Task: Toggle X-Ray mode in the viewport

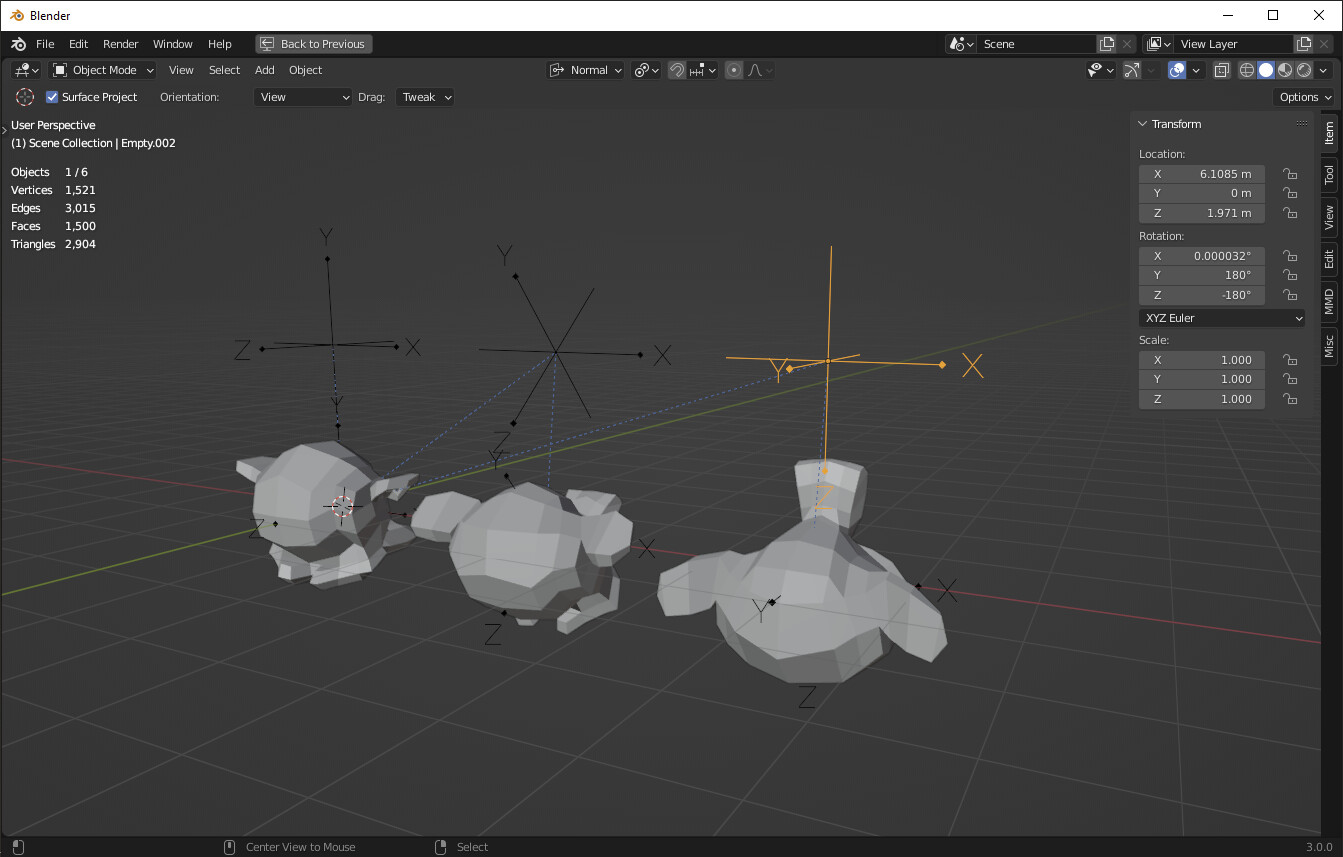Action: tap(1221, 70)
